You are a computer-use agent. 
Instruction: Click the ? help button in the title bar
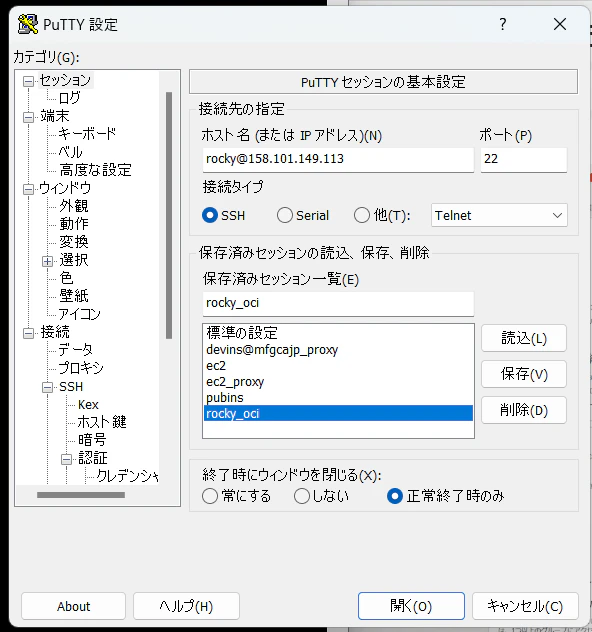[x=503, y=24]
